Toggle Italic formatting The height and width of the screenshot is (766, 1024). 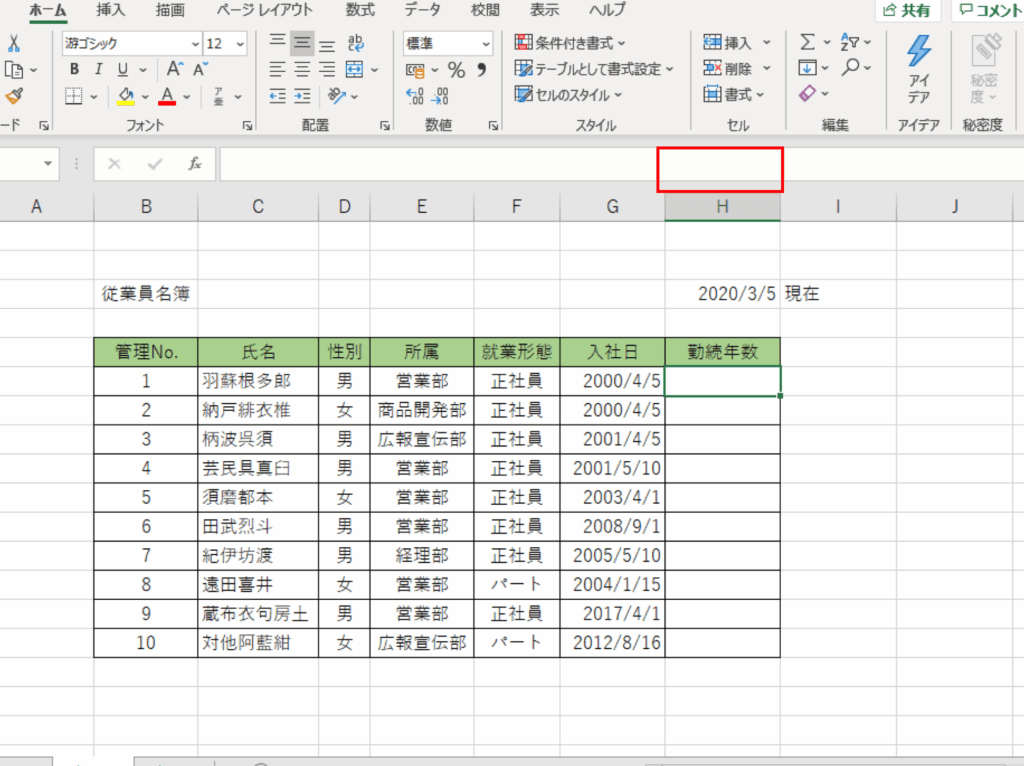click(98, 70)
